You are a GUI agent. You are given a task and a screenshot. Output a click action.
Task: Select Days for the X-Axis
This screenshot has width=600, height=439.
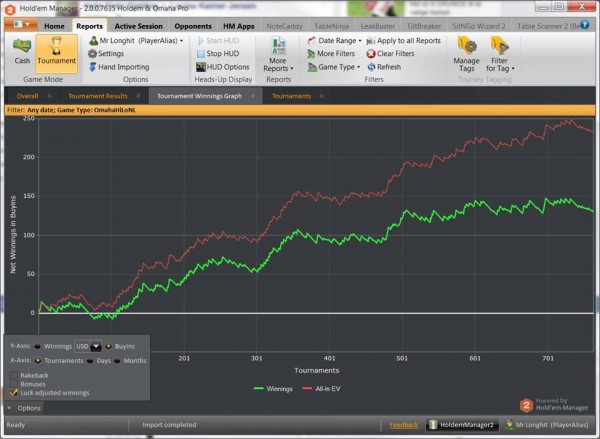pos(90,361)
